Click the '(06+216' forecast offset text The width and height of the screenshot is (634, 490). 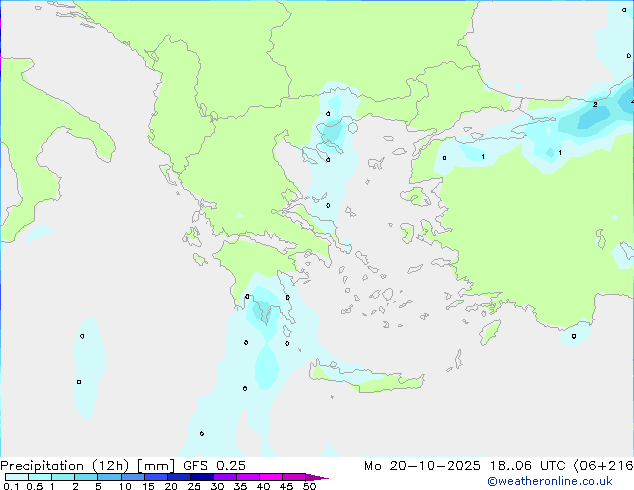coord(603,466)
